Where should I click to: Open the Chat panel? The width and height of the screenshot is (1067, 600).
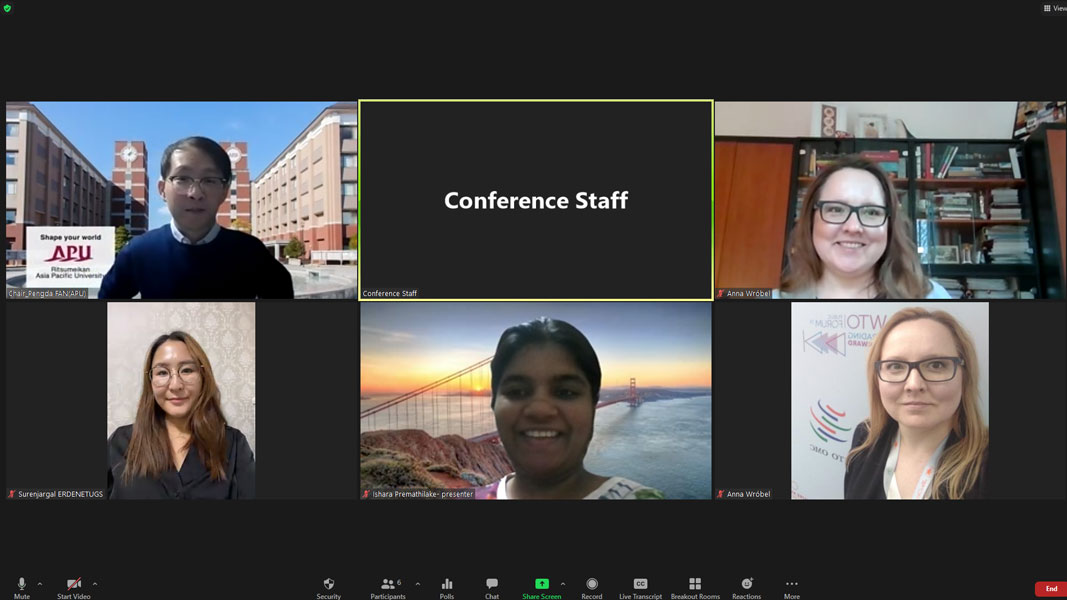click(492, 585)
